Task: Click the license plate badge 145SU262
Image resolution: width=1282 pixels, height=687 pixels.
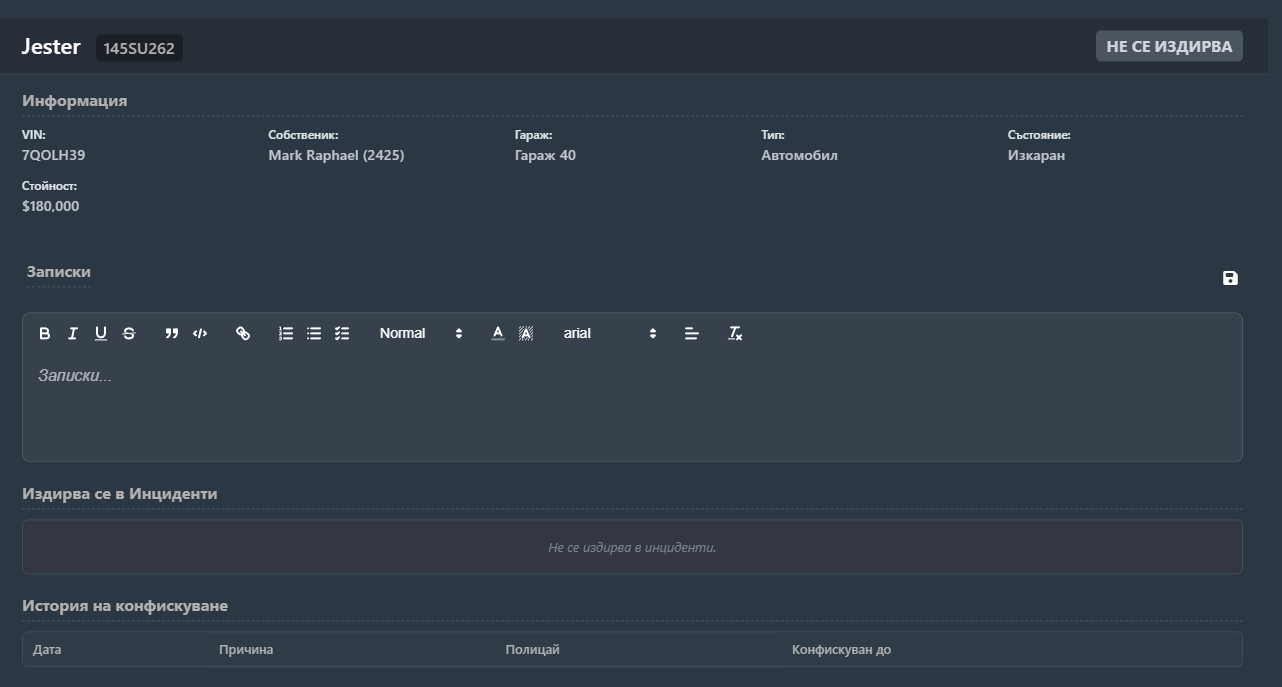Action: pyautogui.click(x=139, y=48)
